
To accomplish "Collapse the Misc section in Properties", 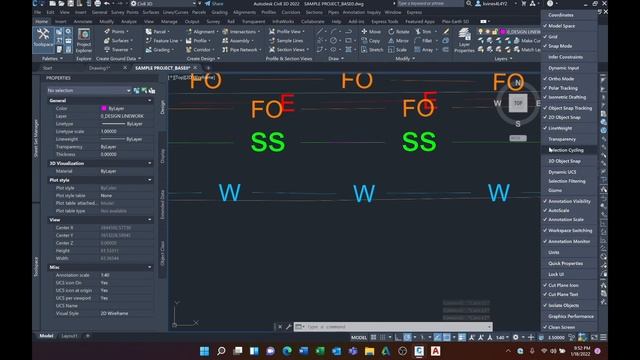I will 149,267.
